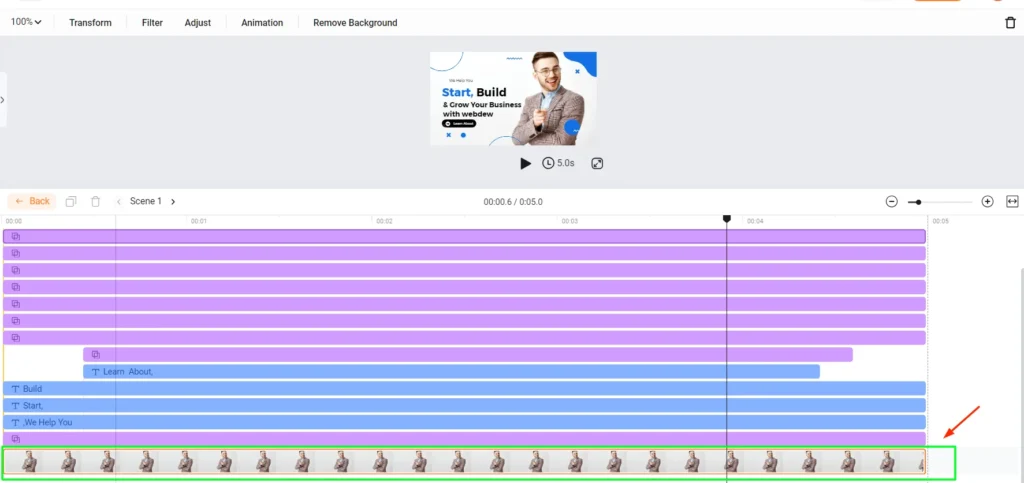Image resolution: width=1024 pixels, height=483 pixels.
Task: Open the 100% zoom dropdown
Action: coord(26,22)
